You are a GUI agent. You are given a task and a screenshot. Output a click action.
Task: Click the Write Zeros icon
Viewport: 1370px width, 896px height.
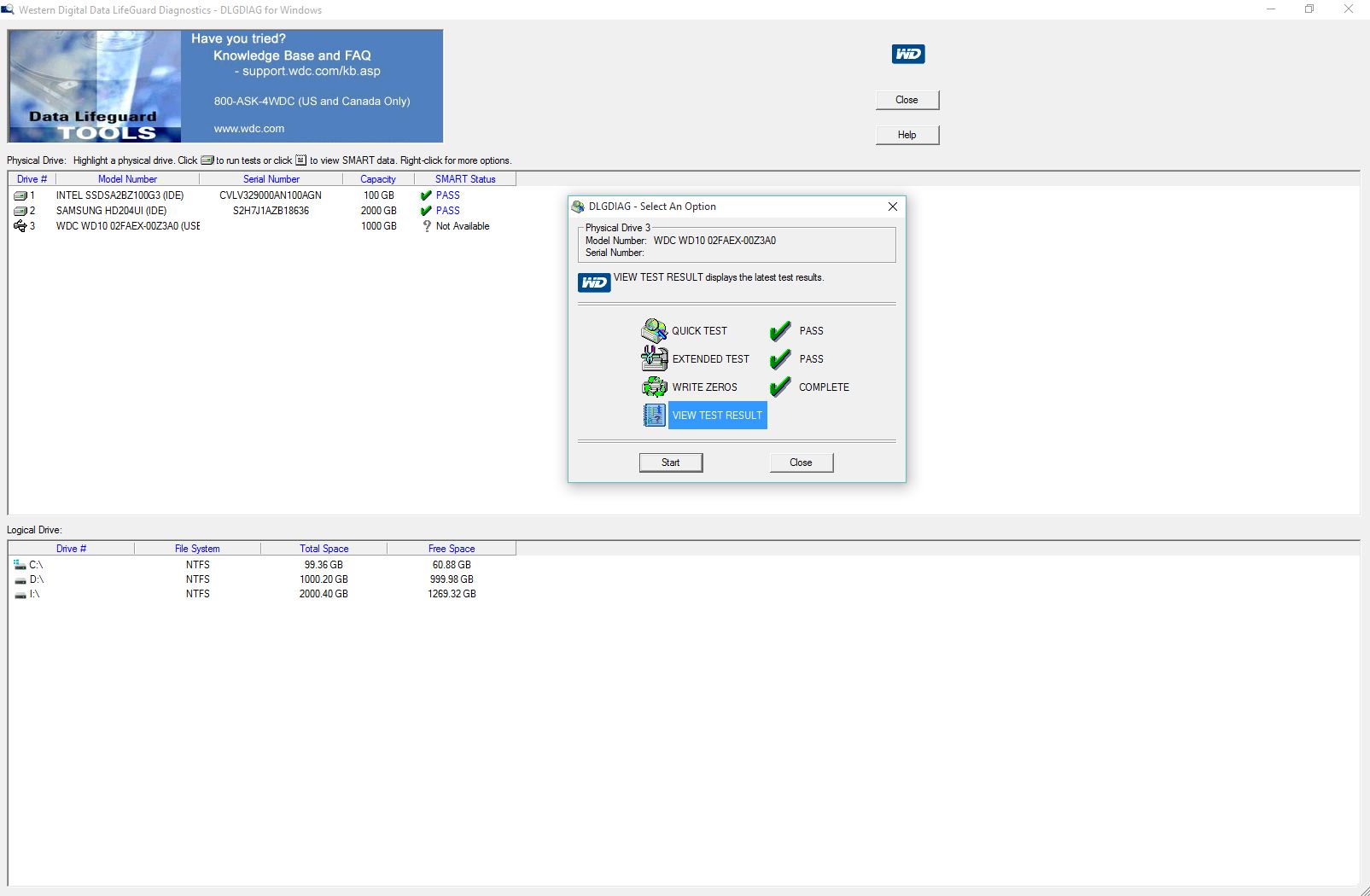[655, 387]
